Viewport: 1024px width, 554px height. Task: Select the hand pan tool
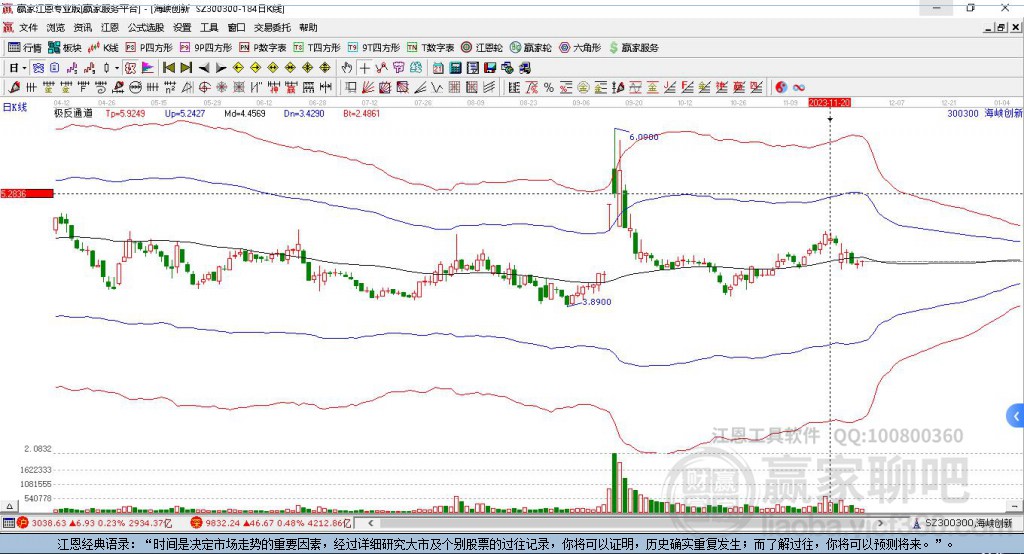[x=347, y=68]
